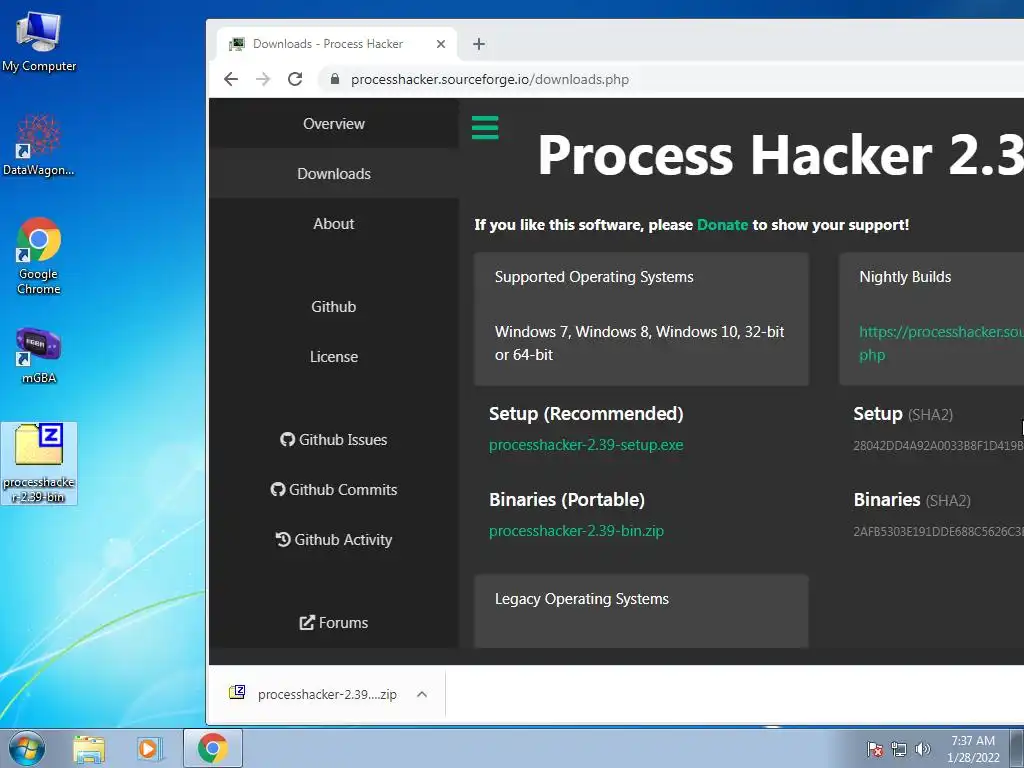Open downloaded processhacker-2.39....zip from download bar
Image resolution: width=1024 pixels, height=768 pixels.
coord(327,694)
